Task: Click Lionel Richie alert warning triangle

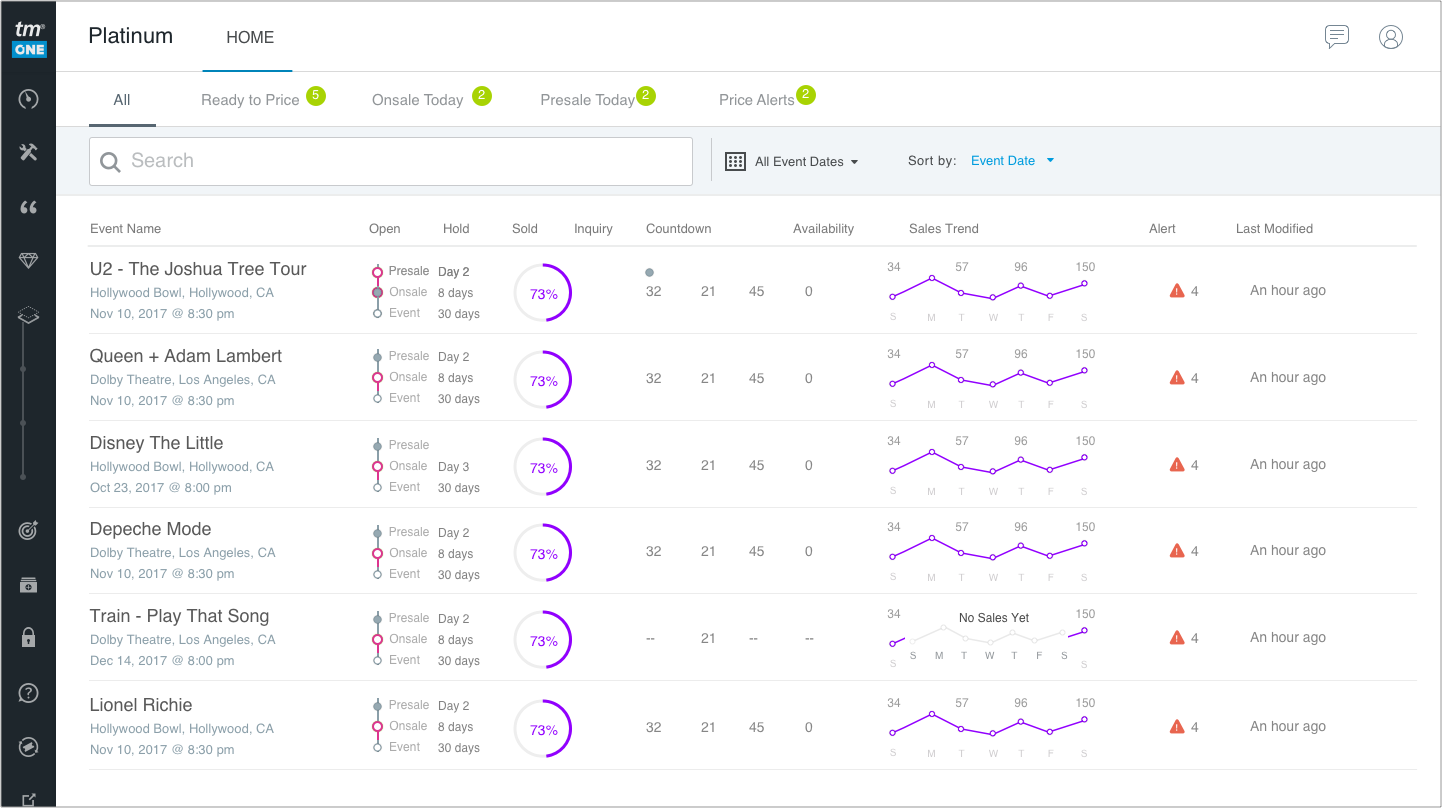Action: (x=1177, y=727)
